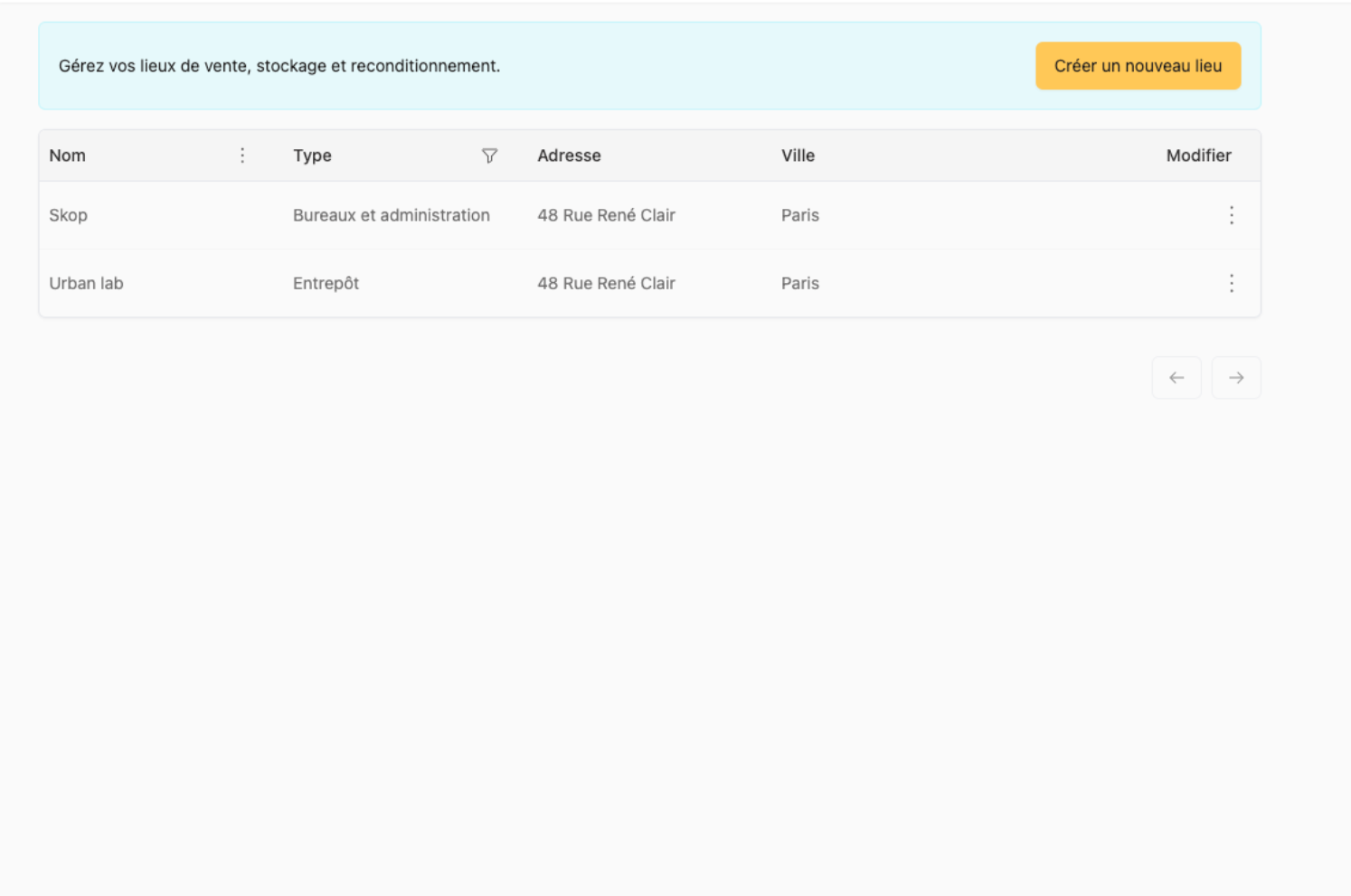Click the address in the Skop row

(x=606, y=215)
